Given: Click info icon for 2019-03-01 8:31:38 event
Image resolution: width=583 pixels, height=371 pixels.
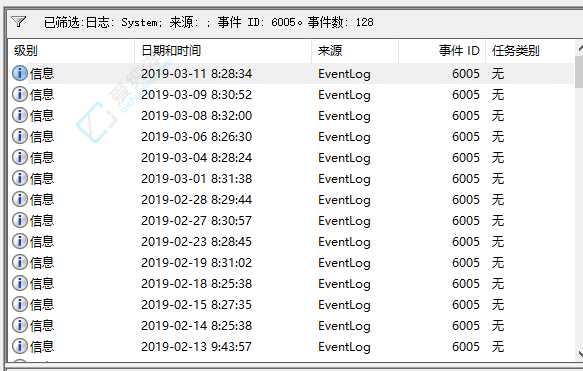Looking at the screenshot, I should point(20,178).
